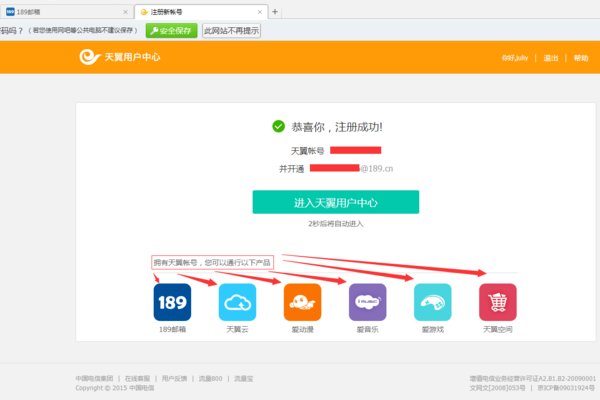Click the 恭喜你，注册成功! heading
600x400 pixels.
coord(337,127)
